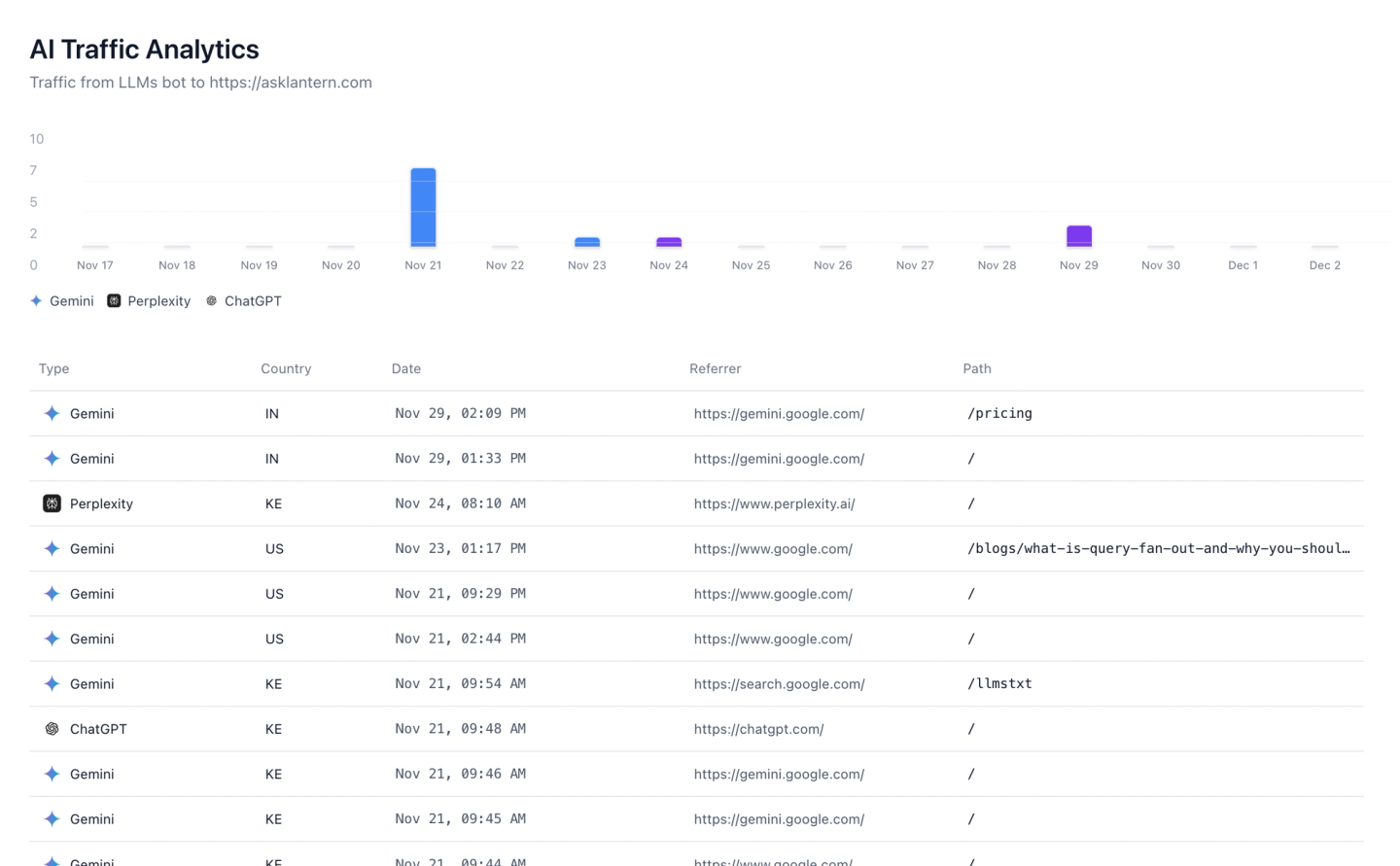Select the purple Nov 29 bar in the chart
This screenshot has width=1400, height=866.
click(x=1079, y=236)
